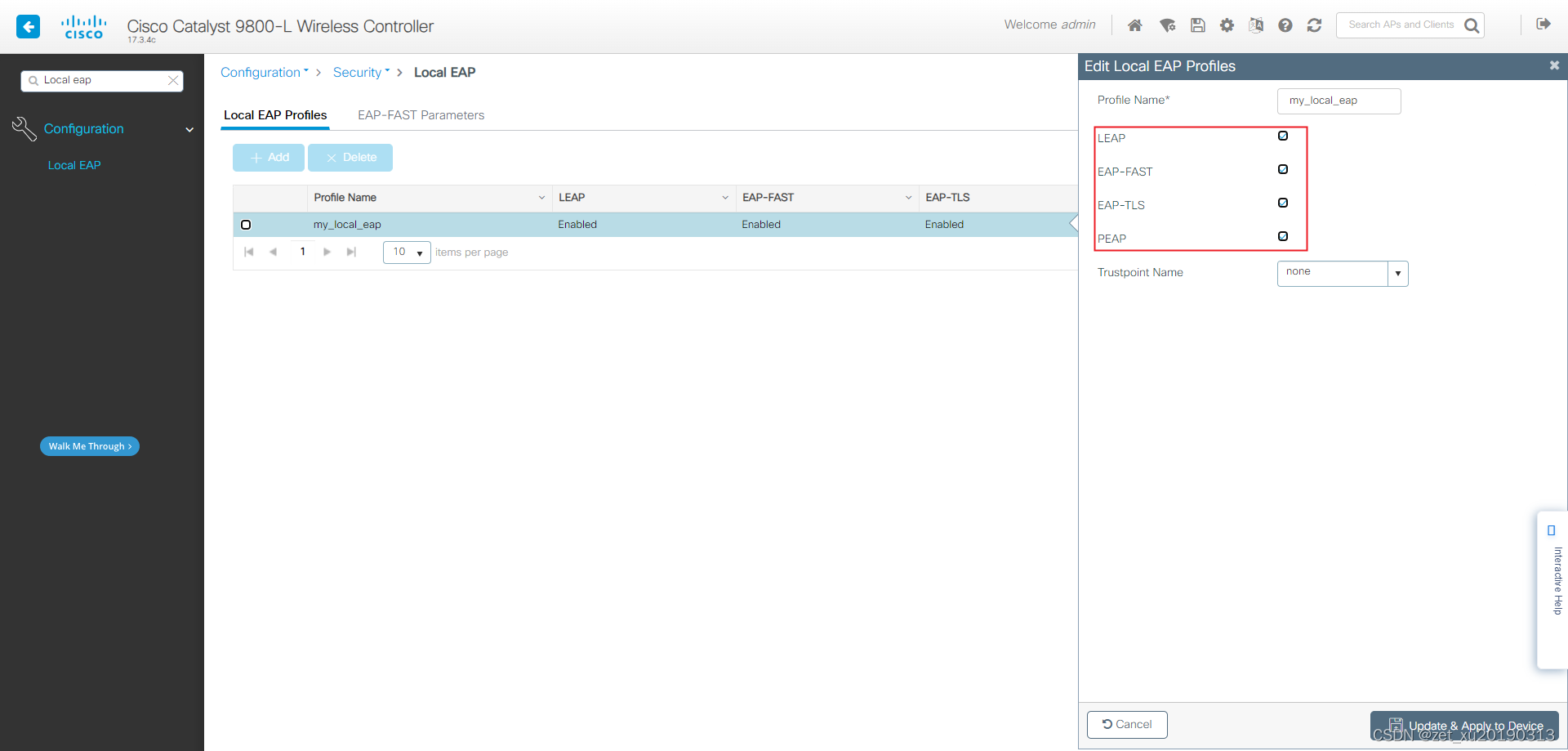Toggle the EAP-FAST checkbox
The height and width of the screenshot is (751, 1568).
click(x=1283, y=169)
